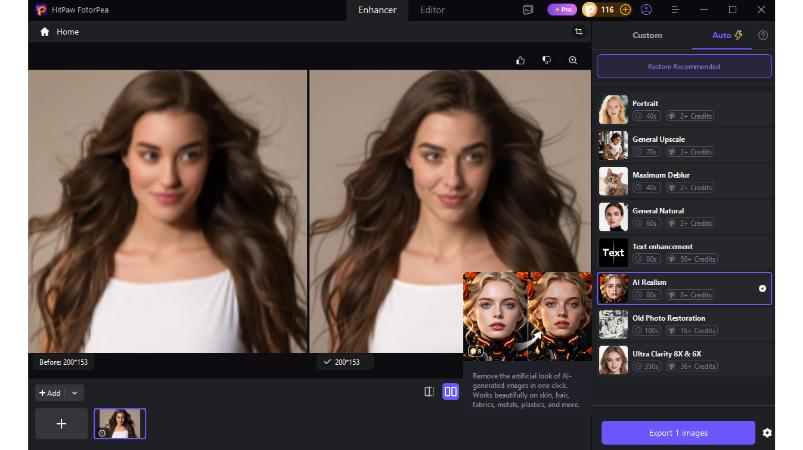
Task: Choose the Ultra Clarity 8X & 6X model
Action: coord(685,360)
